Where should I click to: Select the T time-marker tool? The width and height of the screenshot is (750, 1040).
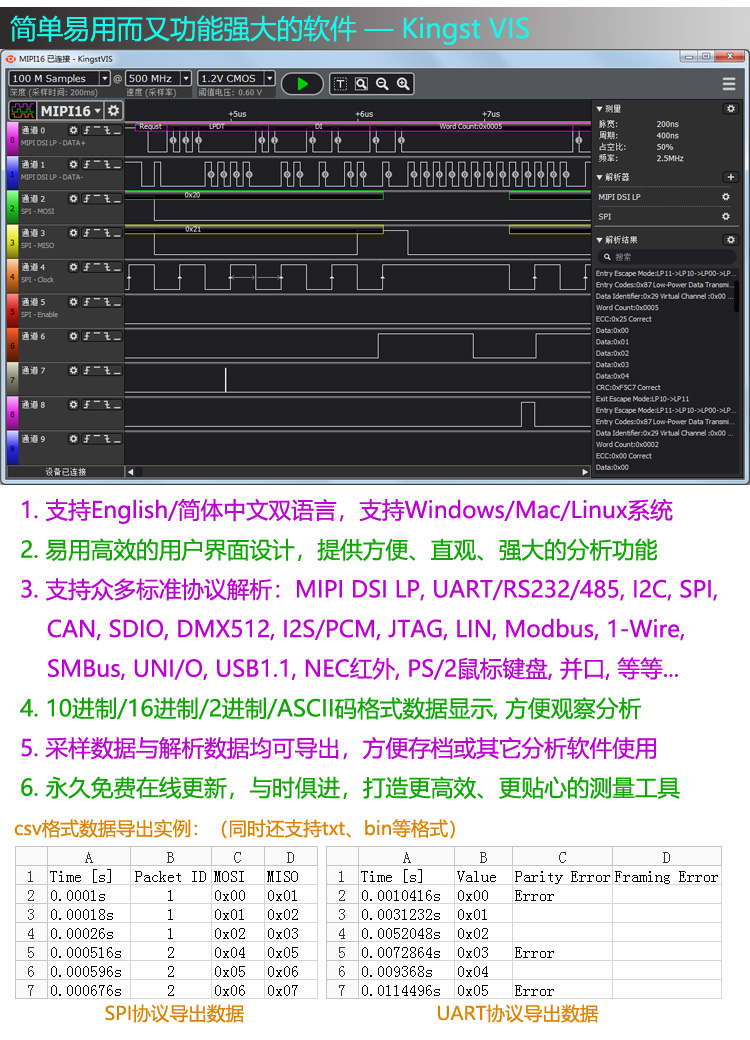pyautogui.click(x=340, y=84)
